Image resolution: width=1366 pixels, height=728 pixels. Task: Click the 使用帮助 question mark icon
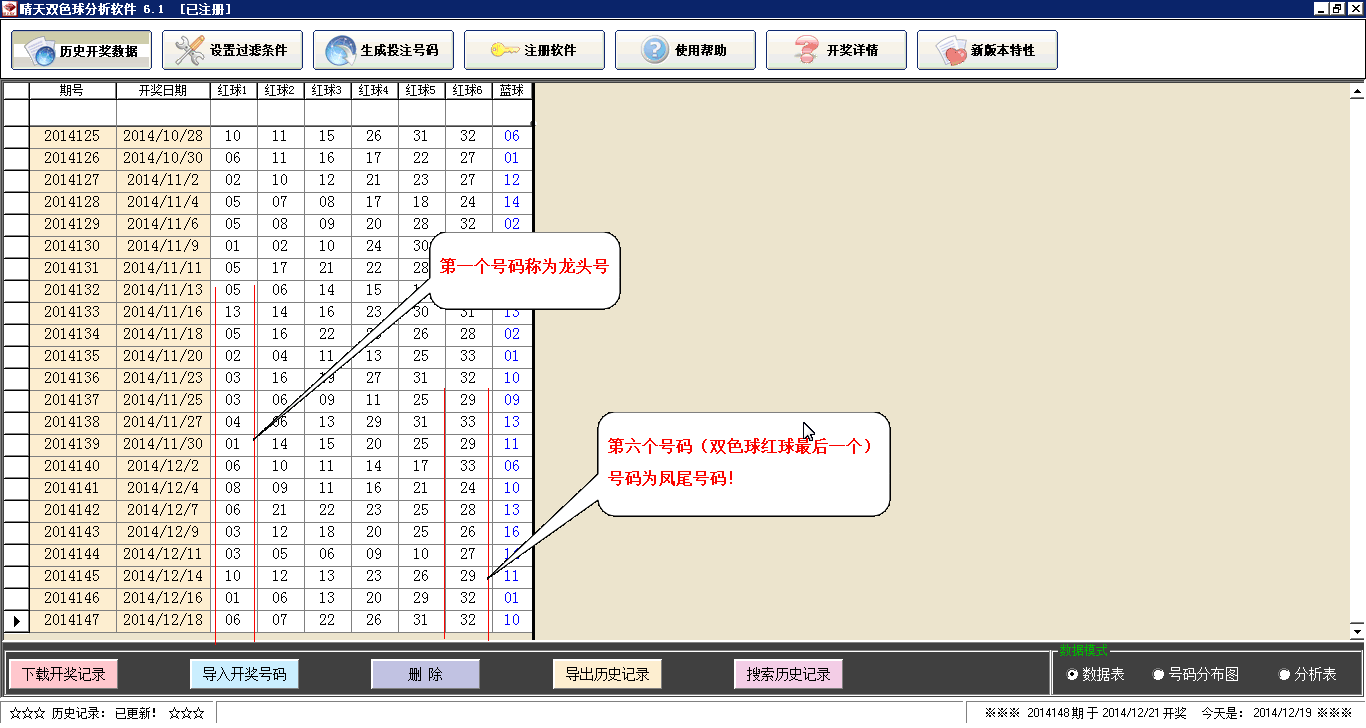pos(655,50)
